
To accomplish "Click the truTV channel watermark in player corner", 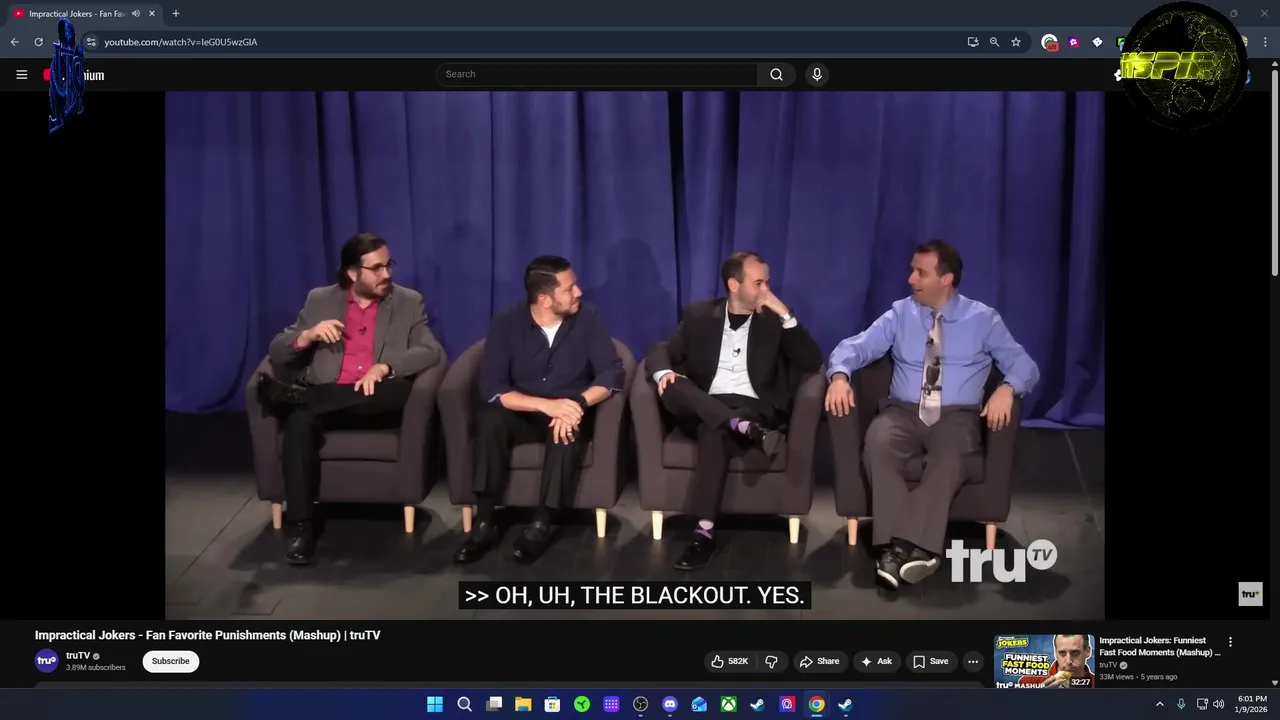I will pyautogui.click(x=1250, y=594).
